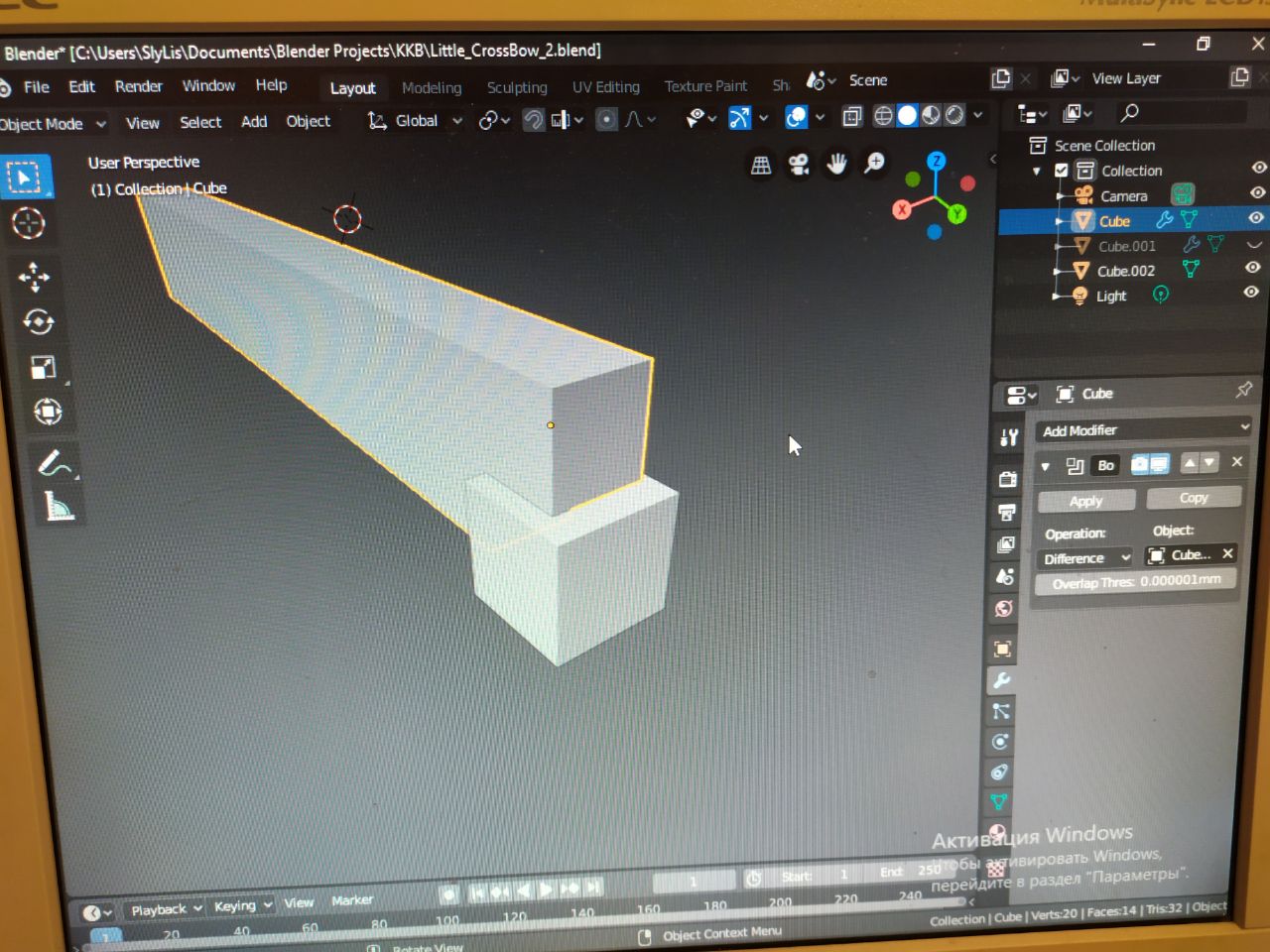Select the Transform tool
The height and width of the screenshot is (952, 1270).
tap(48, 411)
